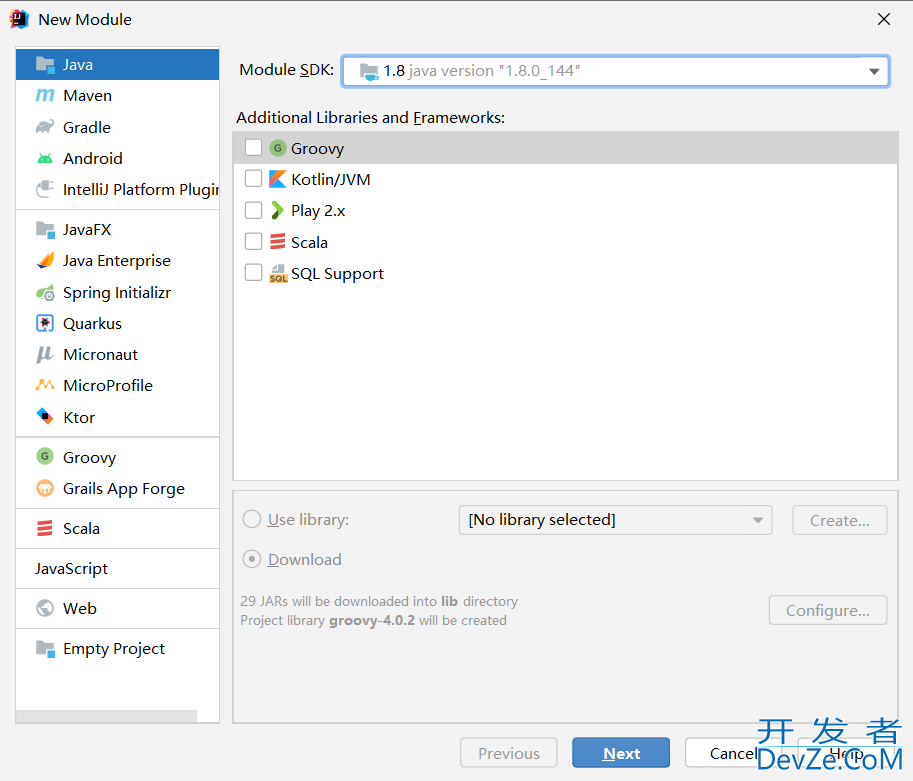Click the Scala icon in frameworks list
913x781 pixels.
coord(278,242)
